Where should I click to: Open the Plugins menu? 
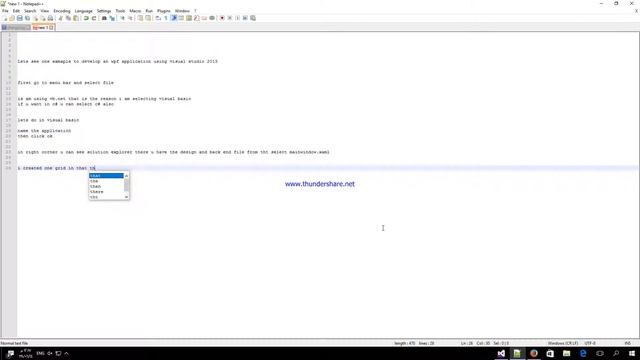point(164,11)
